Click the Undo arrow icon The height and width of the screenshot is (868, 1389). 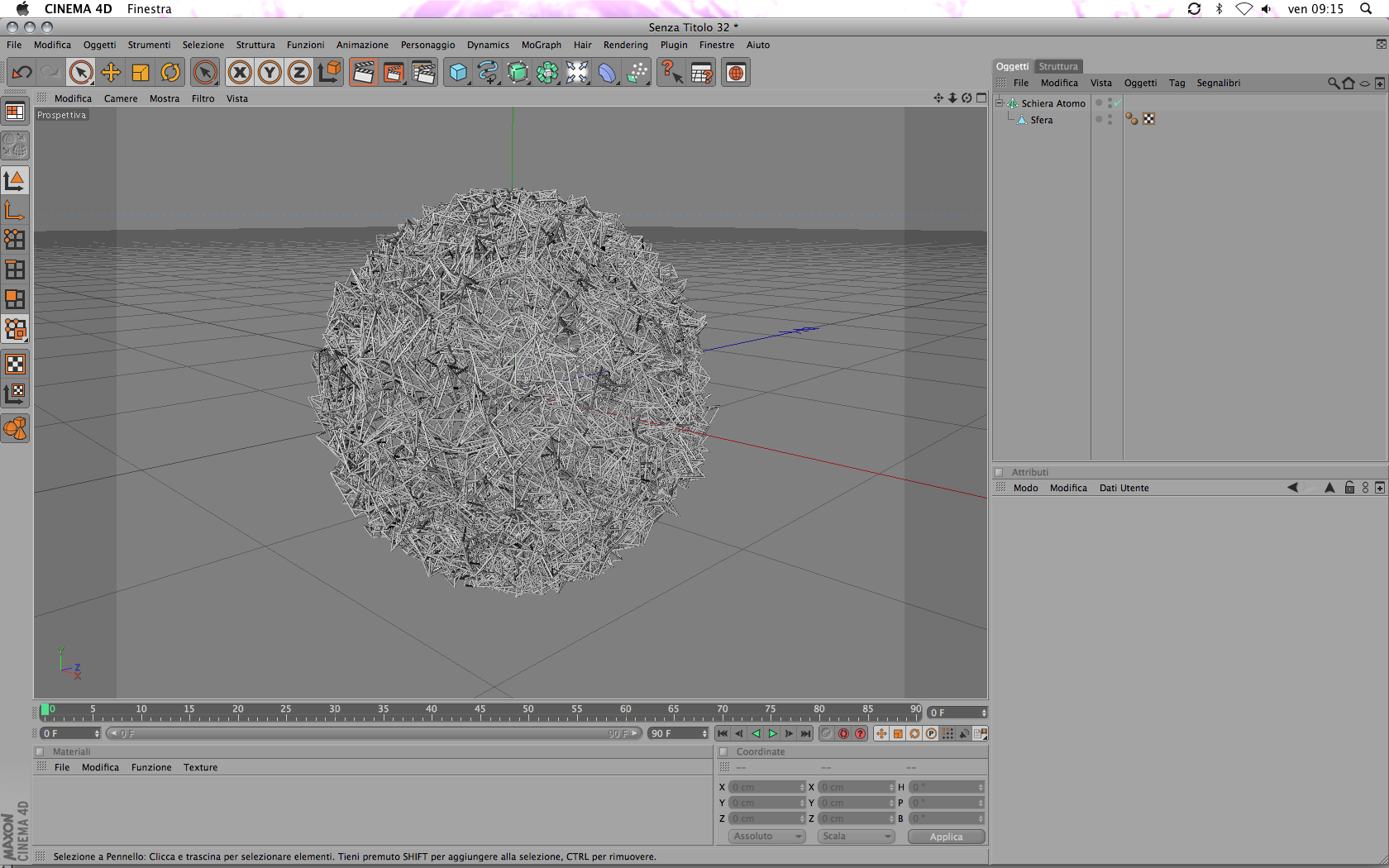tap(22, 73)
